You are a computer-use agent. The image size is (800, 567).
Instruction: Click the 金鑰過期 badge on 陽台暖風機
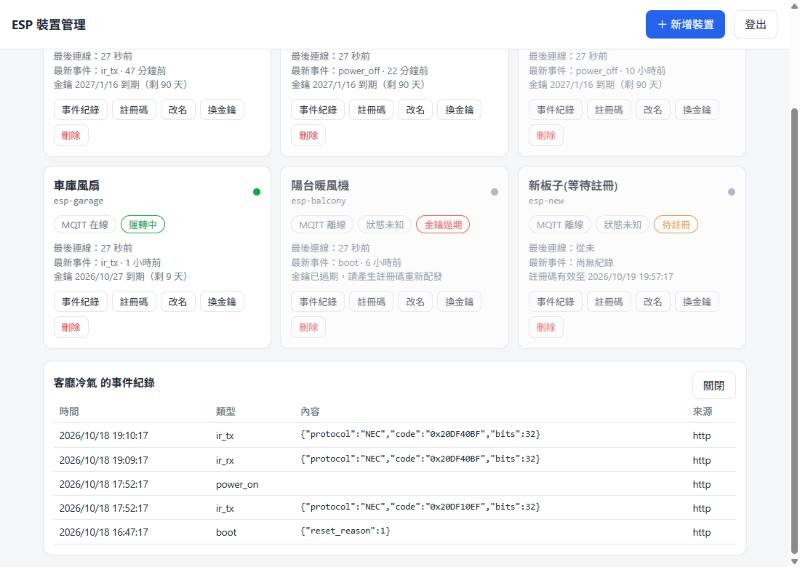pos(443,225)
